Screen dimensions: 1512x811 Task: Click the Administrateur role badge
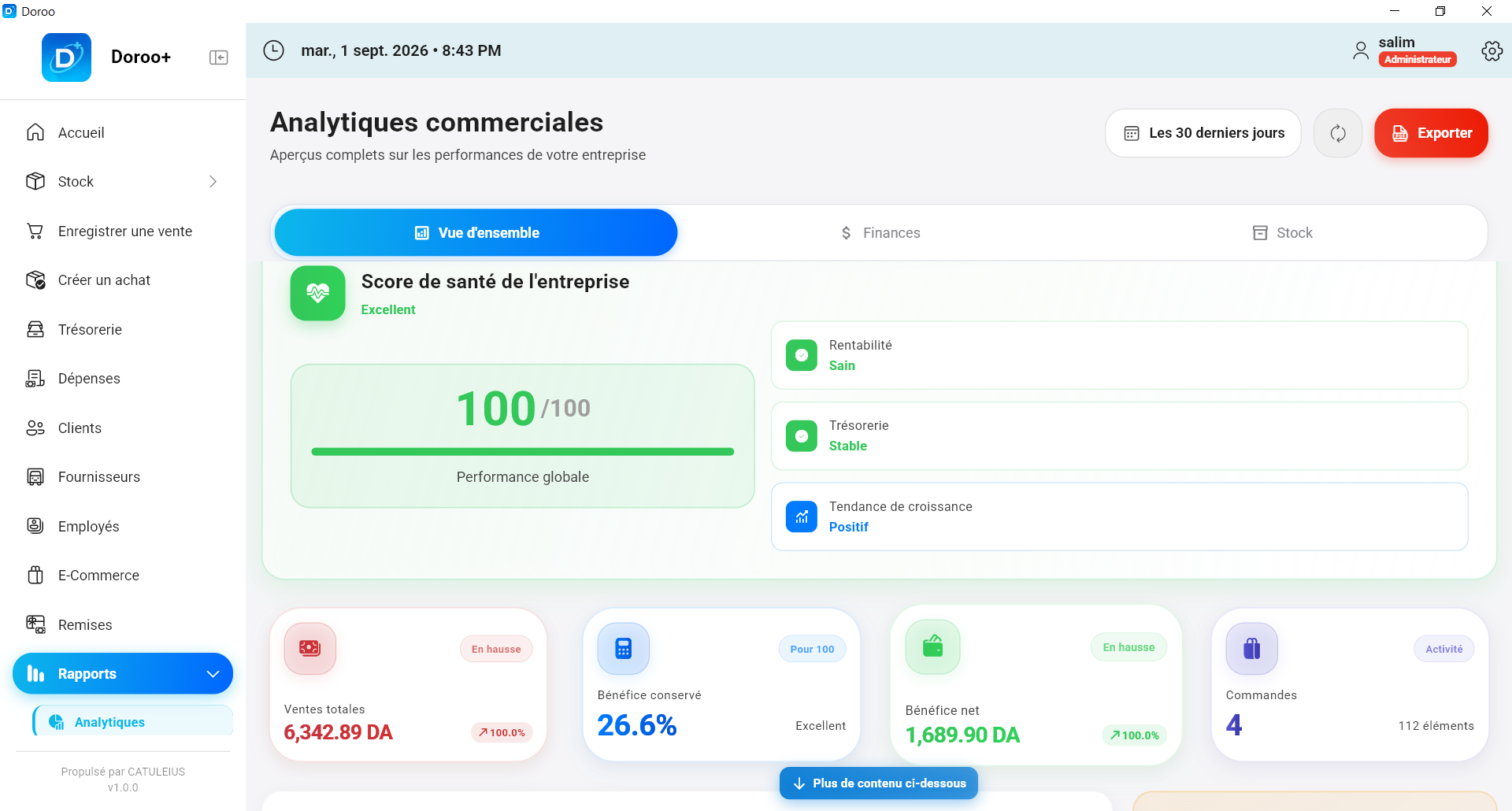pyautogui.click(x=1417, y=60)
